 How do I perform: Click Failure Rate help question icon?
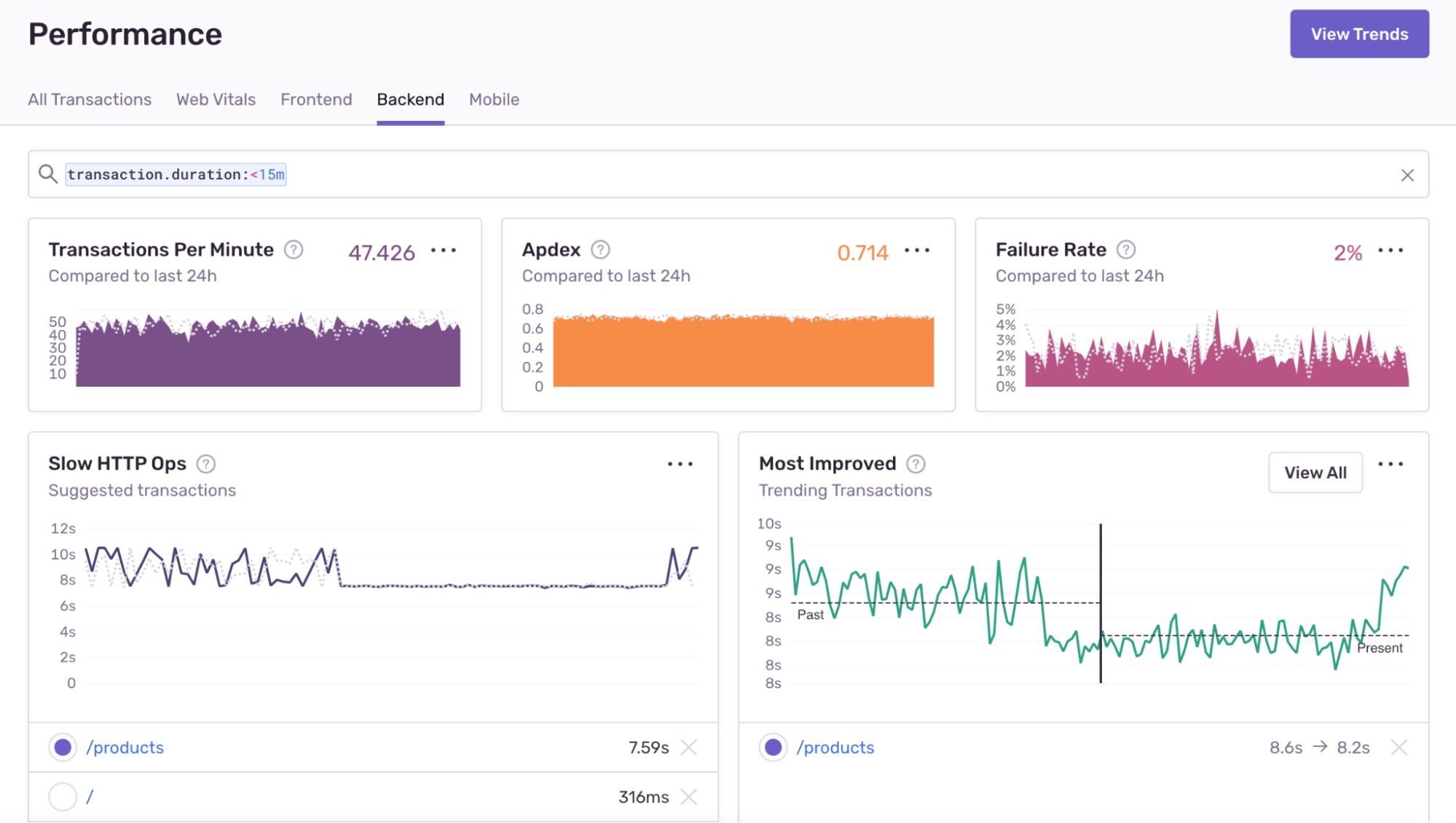coord(1126,250)
